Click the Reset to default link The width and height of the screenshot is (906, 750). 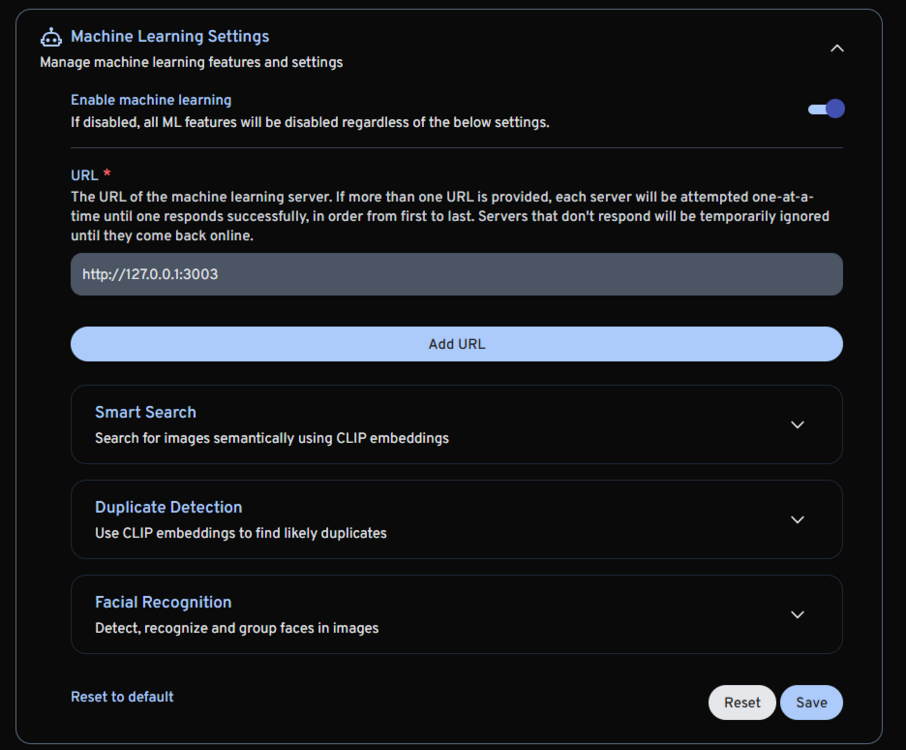coord(122,697)
